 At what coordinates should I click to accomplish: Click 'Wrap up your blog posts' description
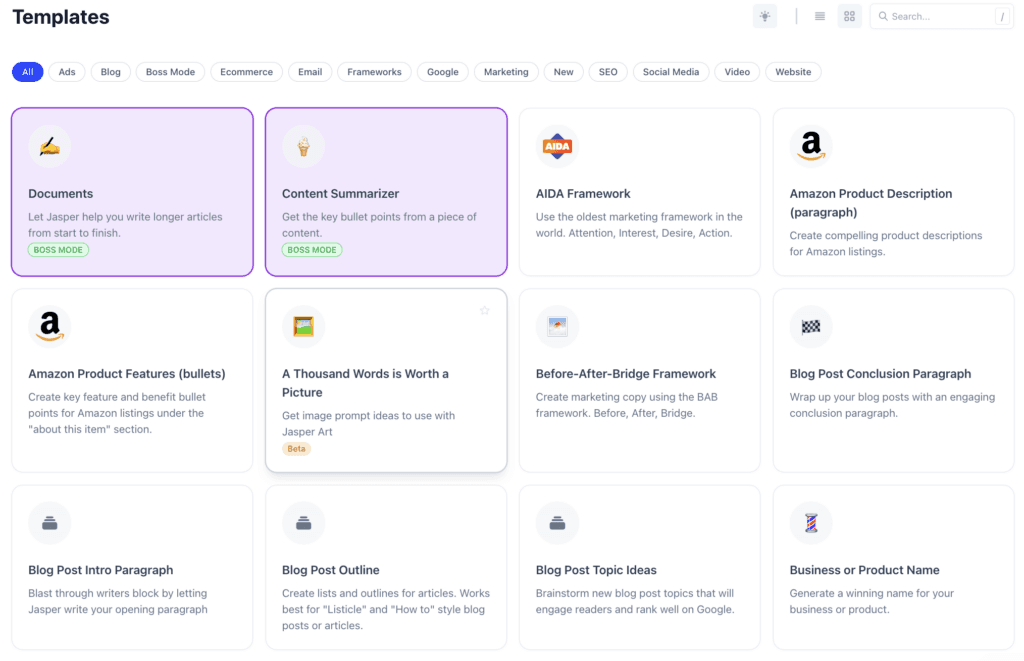[892, 405]
